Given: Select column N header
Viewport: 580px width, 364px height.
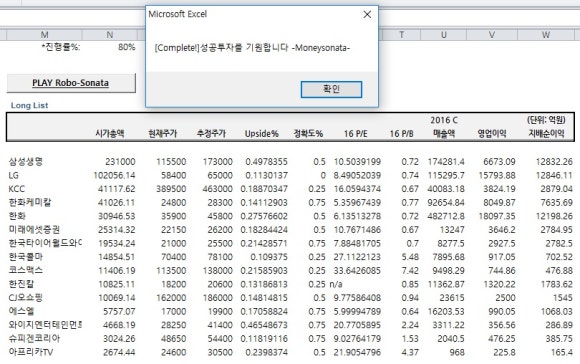Looking at the screenshot, I should tap(109, 35).
